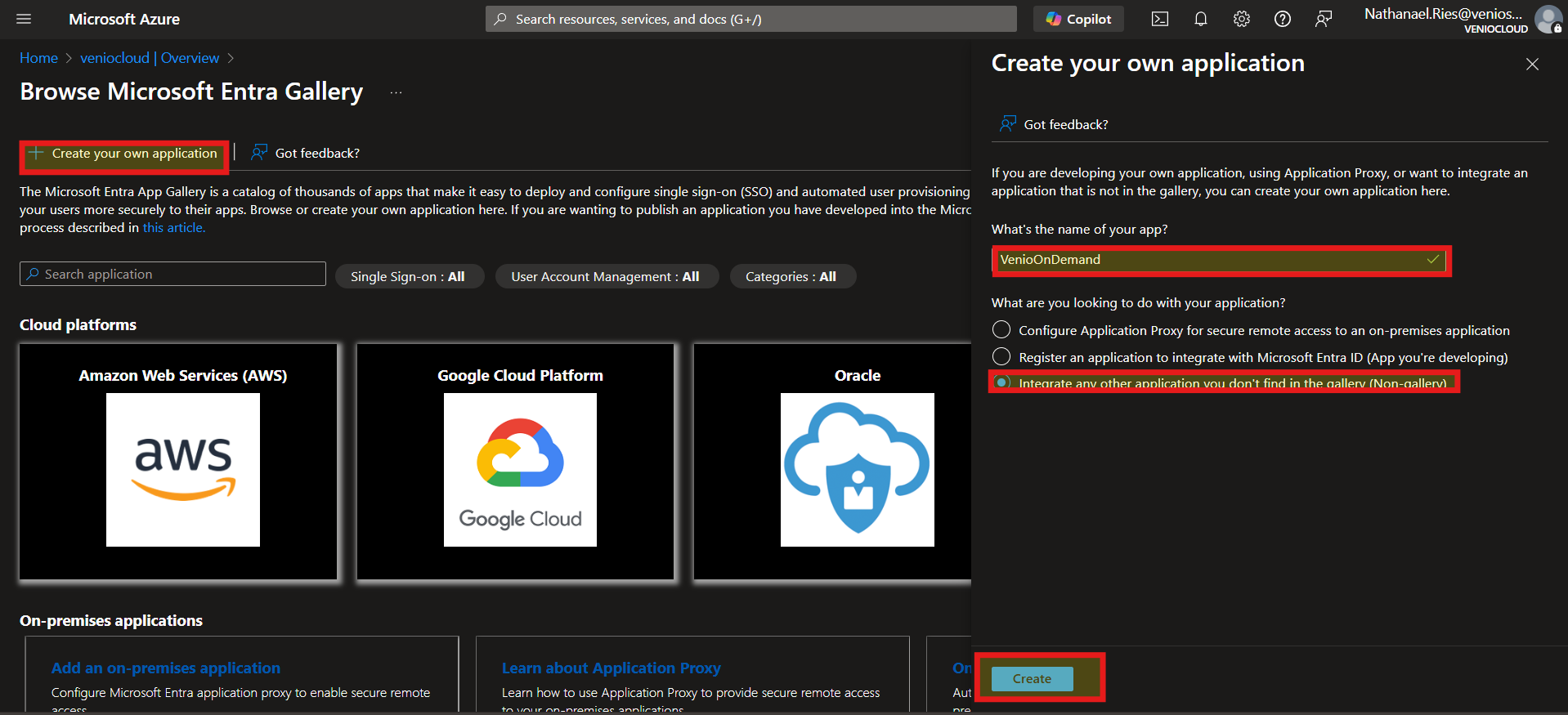This screenshot has height=715, width=1568.
Task: Click the top bar feedback icon
Action: click(1323, 19)
